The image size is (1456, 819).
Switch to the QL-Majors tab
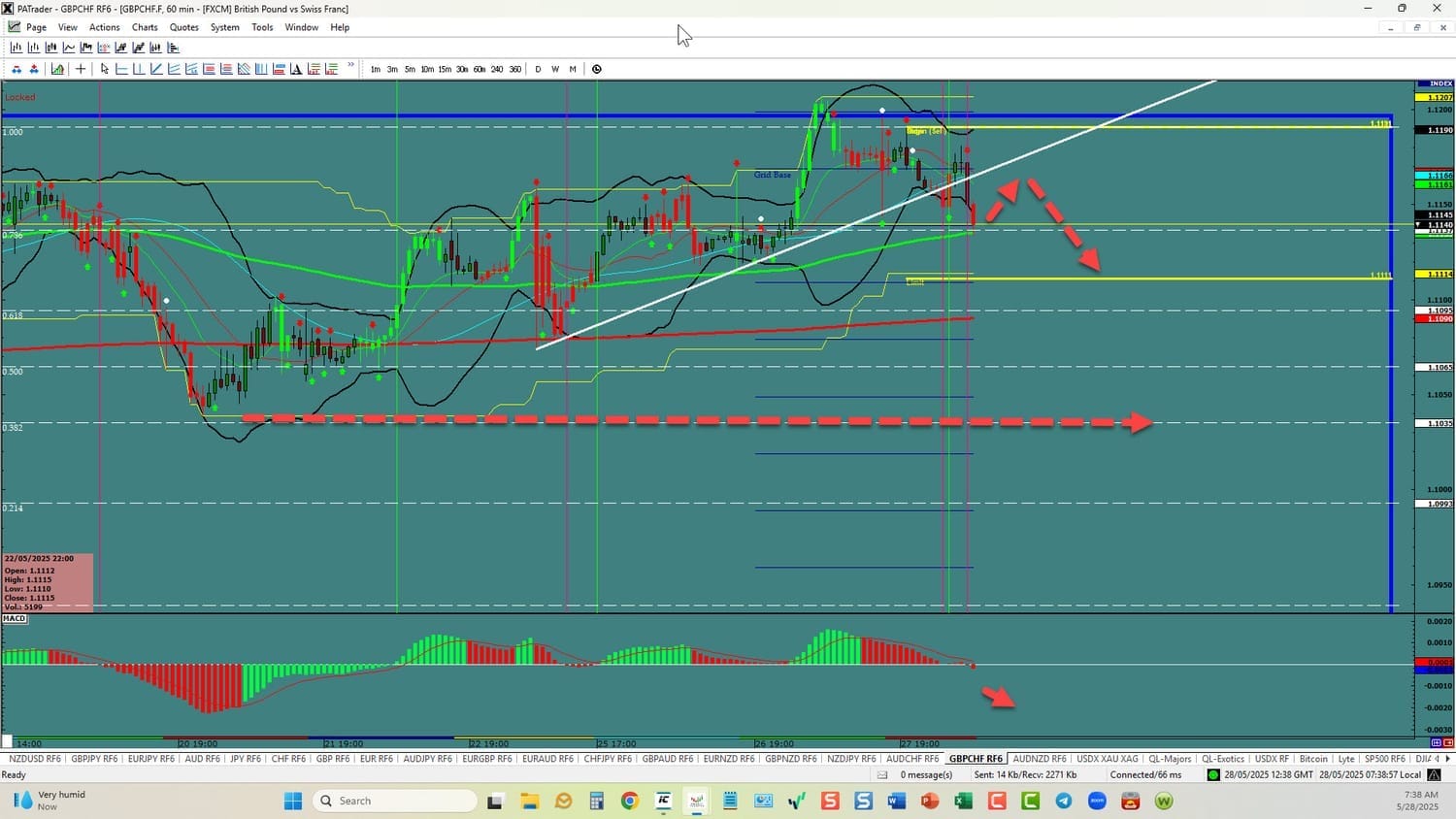[x=1170, y=759]
